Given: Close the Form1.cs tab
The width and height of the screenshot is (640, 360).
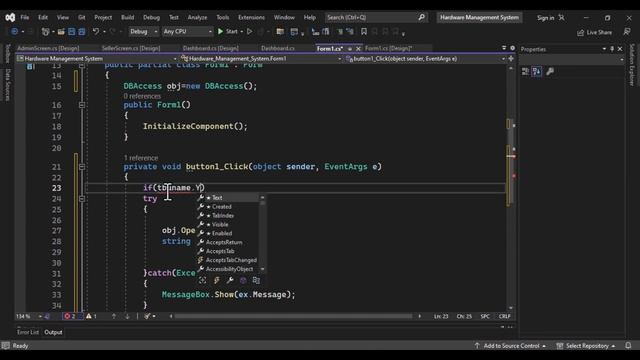Looking at the screenshot, I should (358, 49).
